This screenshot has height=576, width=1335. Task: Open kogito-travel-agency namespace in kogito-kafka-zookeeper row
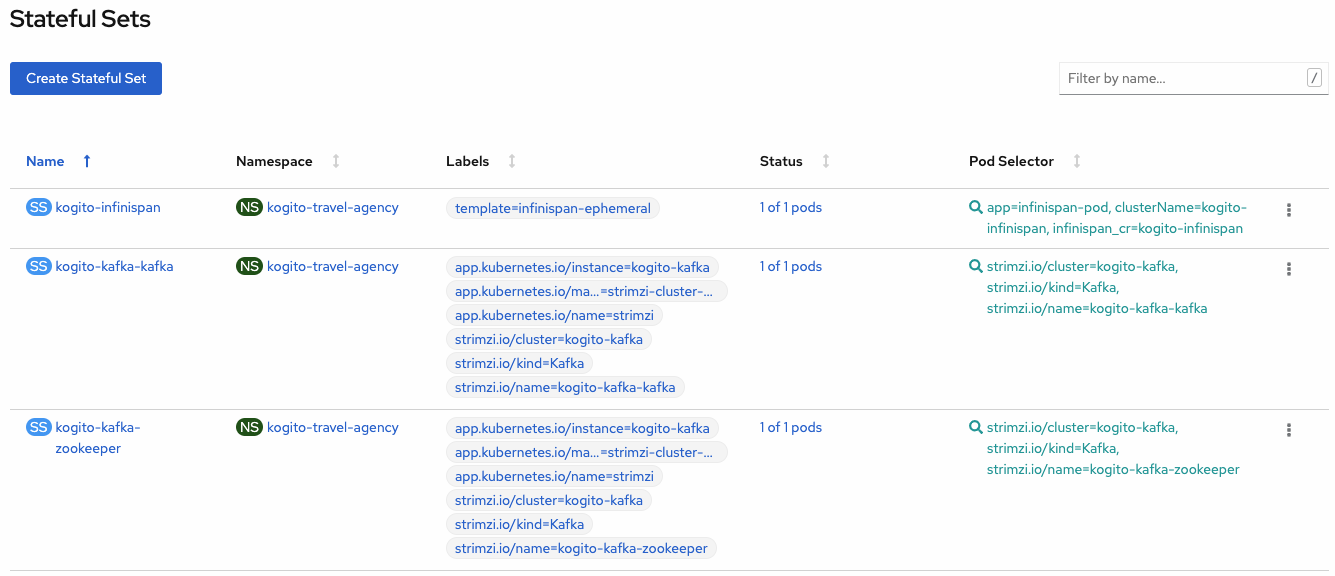[333, 427]
